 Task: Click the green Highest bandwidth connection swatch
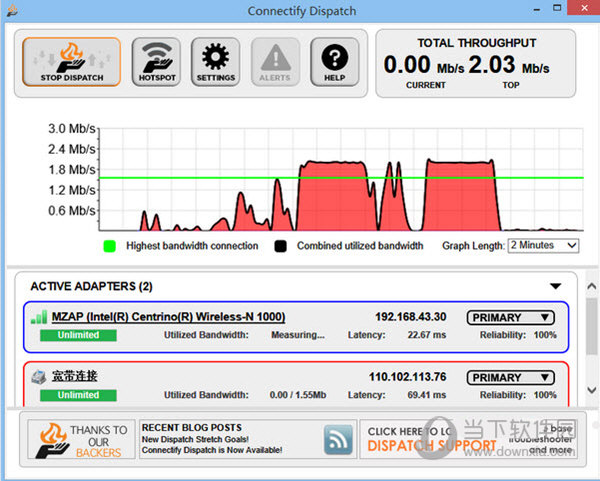click(x=109, y=246)
